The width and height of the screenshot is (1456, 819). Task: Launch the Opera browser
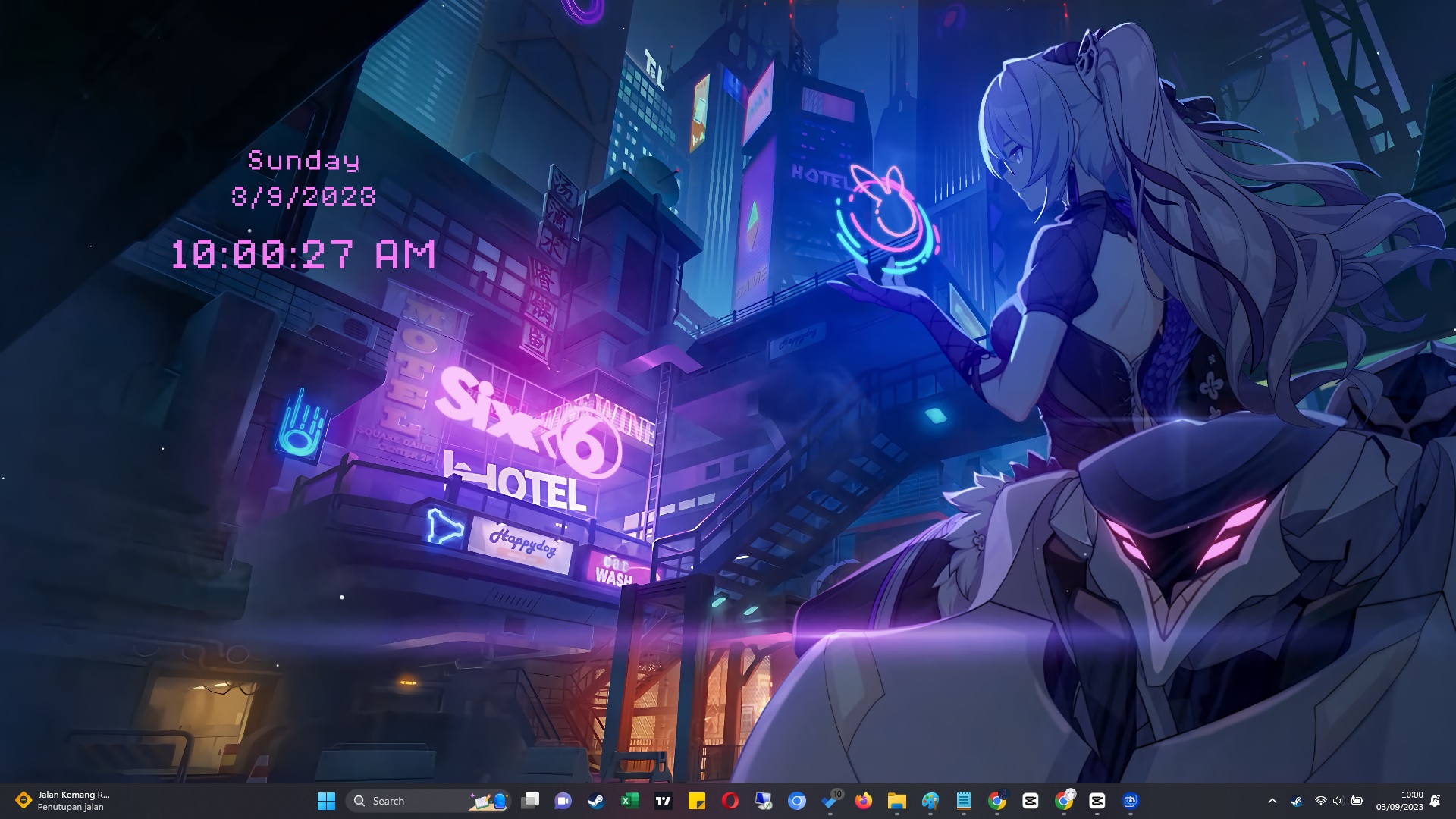730,801
